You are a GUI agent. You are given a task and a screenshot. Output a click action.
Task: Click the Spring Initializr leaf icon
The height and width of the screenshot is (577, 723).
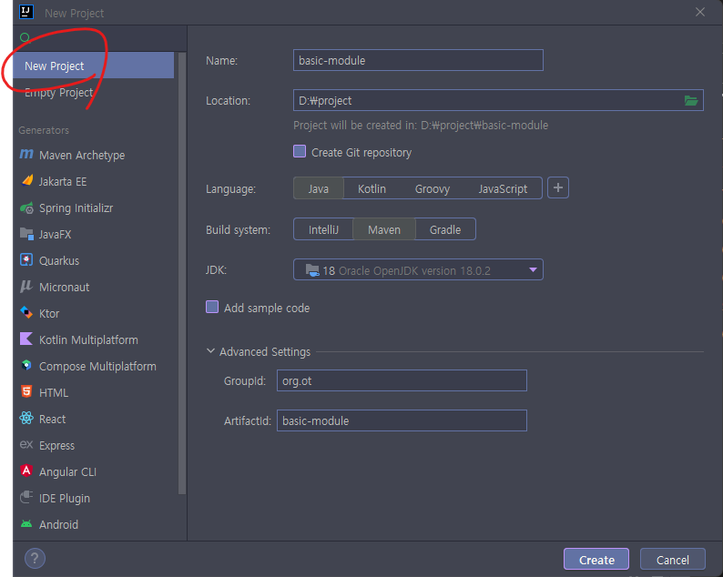pyautogui.click(x=27, y=208)
